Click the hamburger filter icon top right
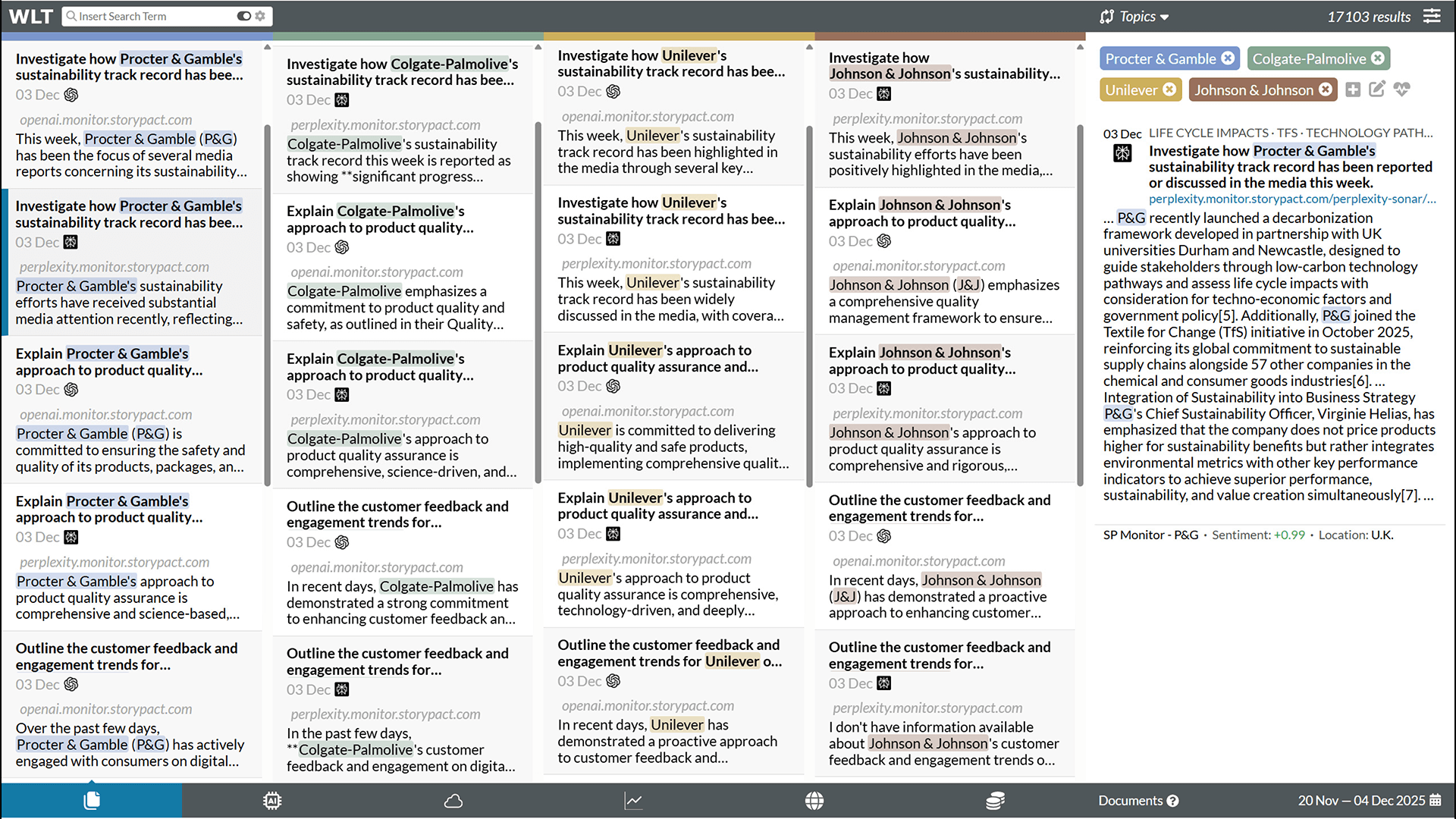 pyautogui.click(x=1432, y=15)
